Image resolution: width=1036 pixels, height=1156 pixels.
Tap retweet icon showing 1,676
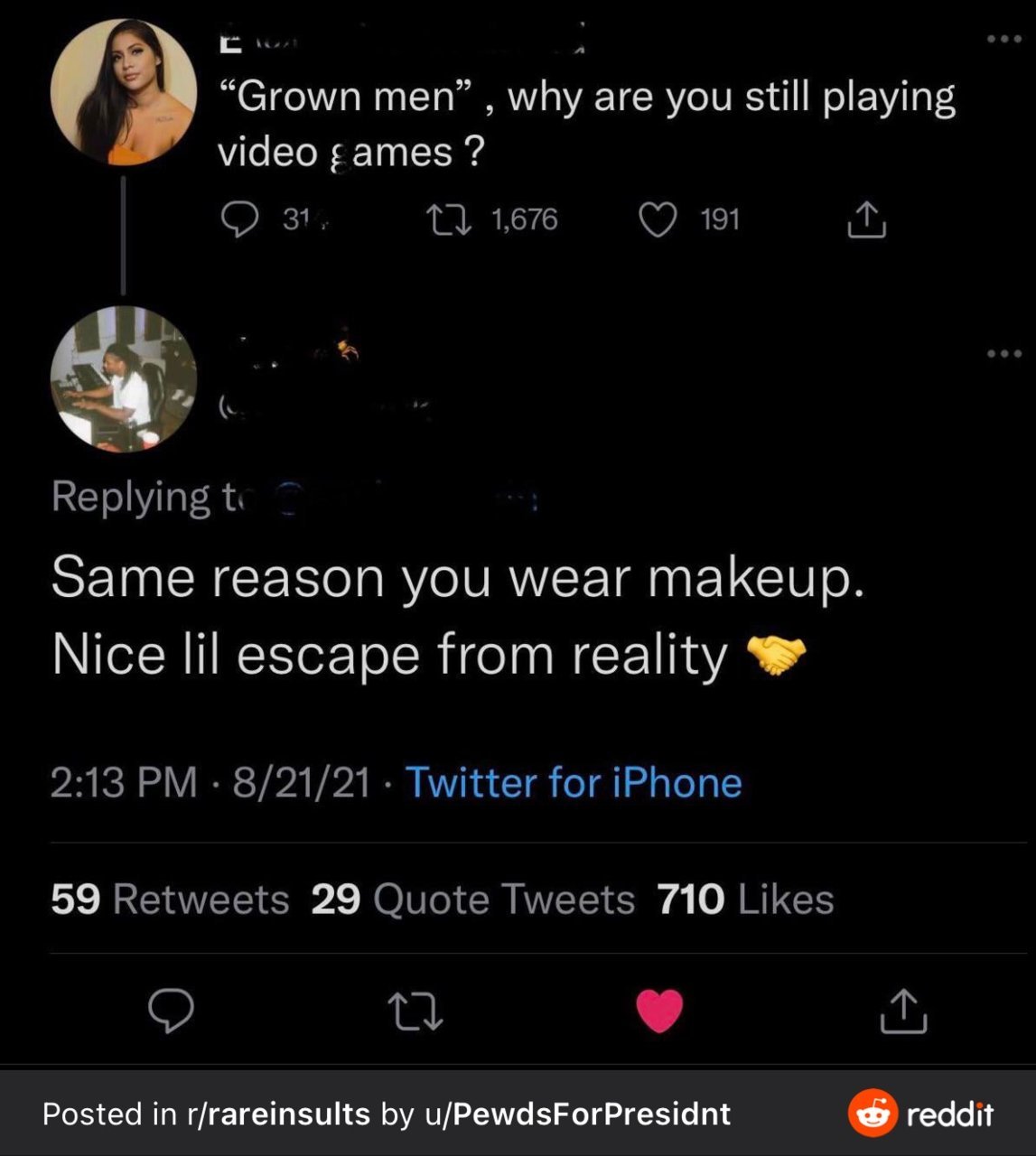click(449, 219)
